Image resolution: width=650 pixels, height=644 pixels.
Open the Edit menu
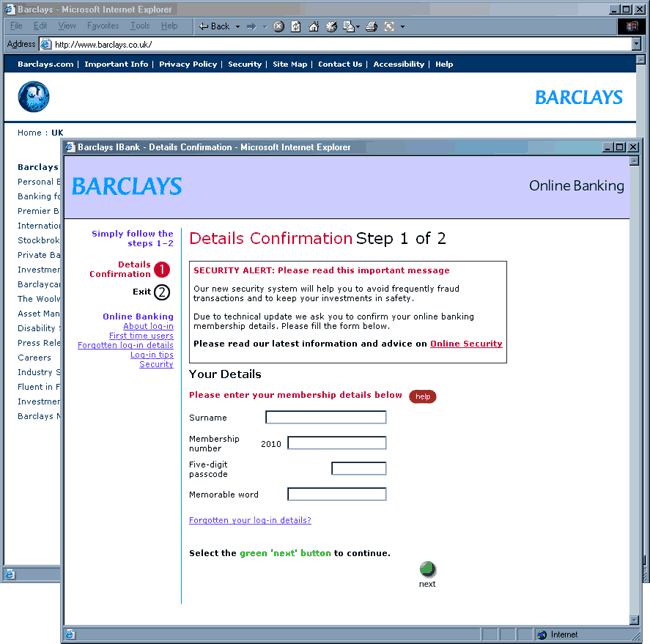click(x=40, y=26)
